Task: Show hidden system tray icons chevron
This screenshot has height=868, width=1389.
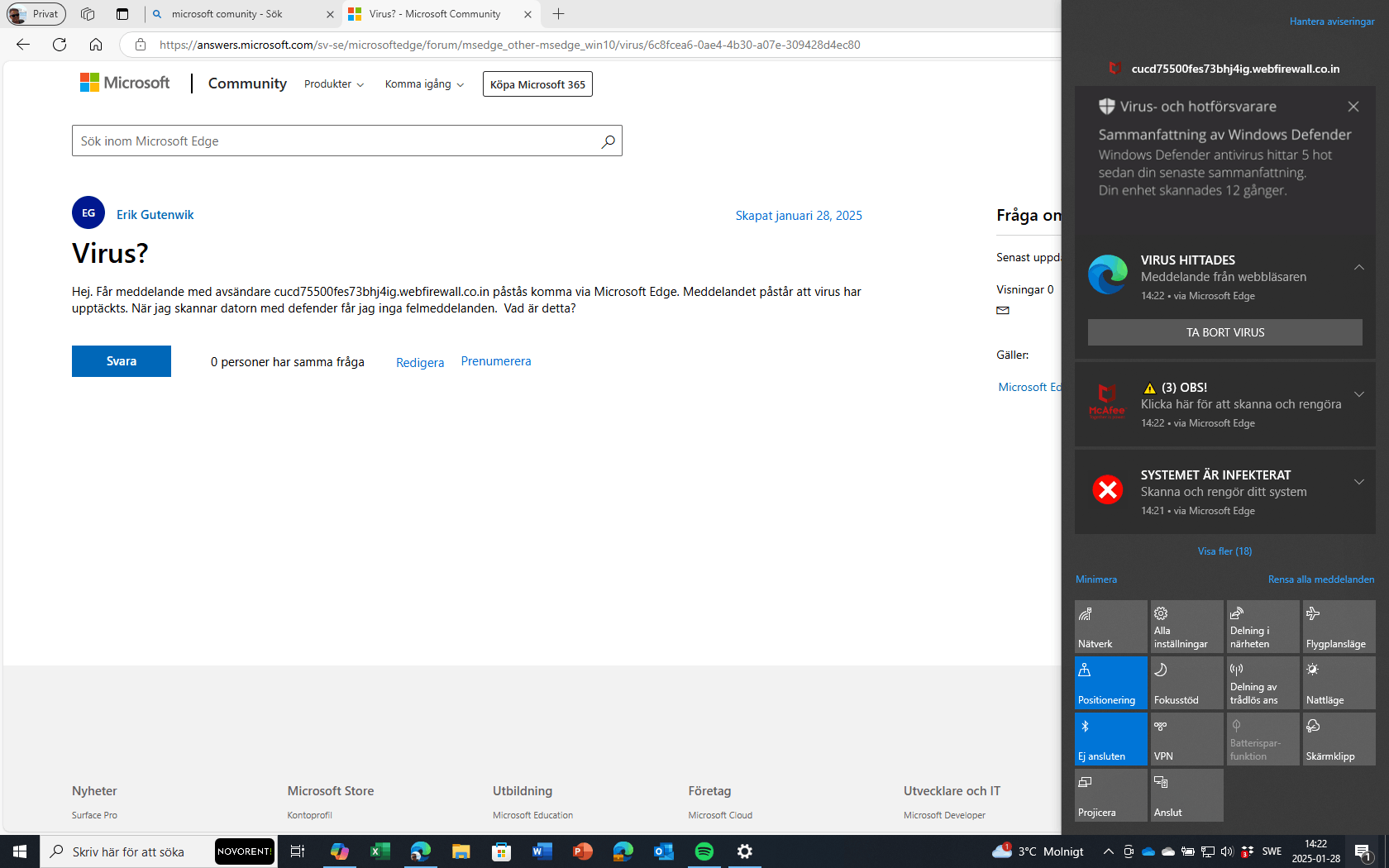Action: coord(1108,851)
